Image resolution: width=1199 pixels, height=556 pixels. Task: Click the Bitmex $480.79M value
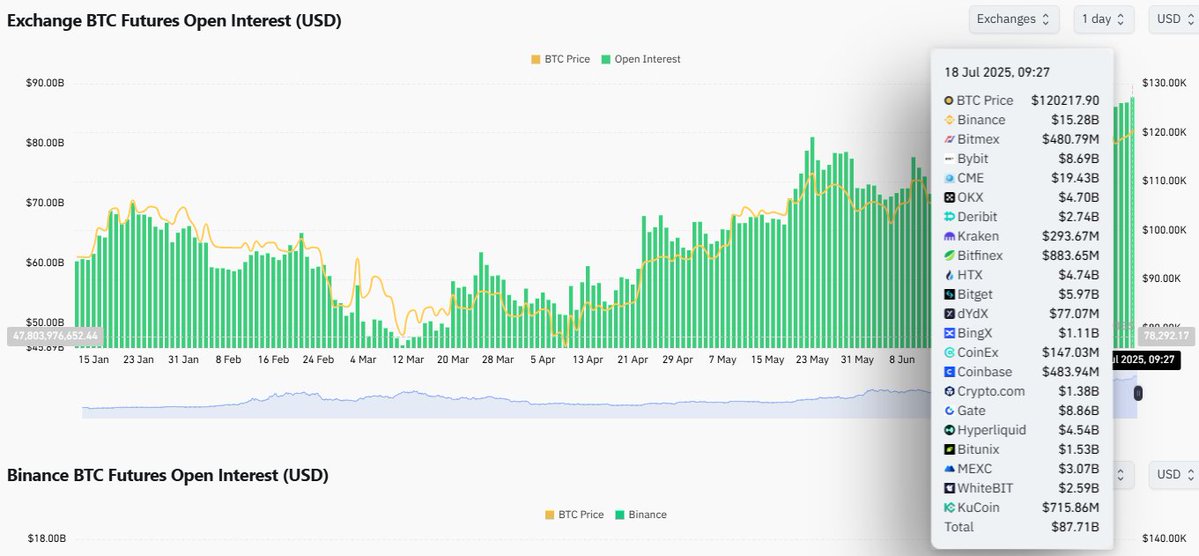click(x=1071, y=139)
